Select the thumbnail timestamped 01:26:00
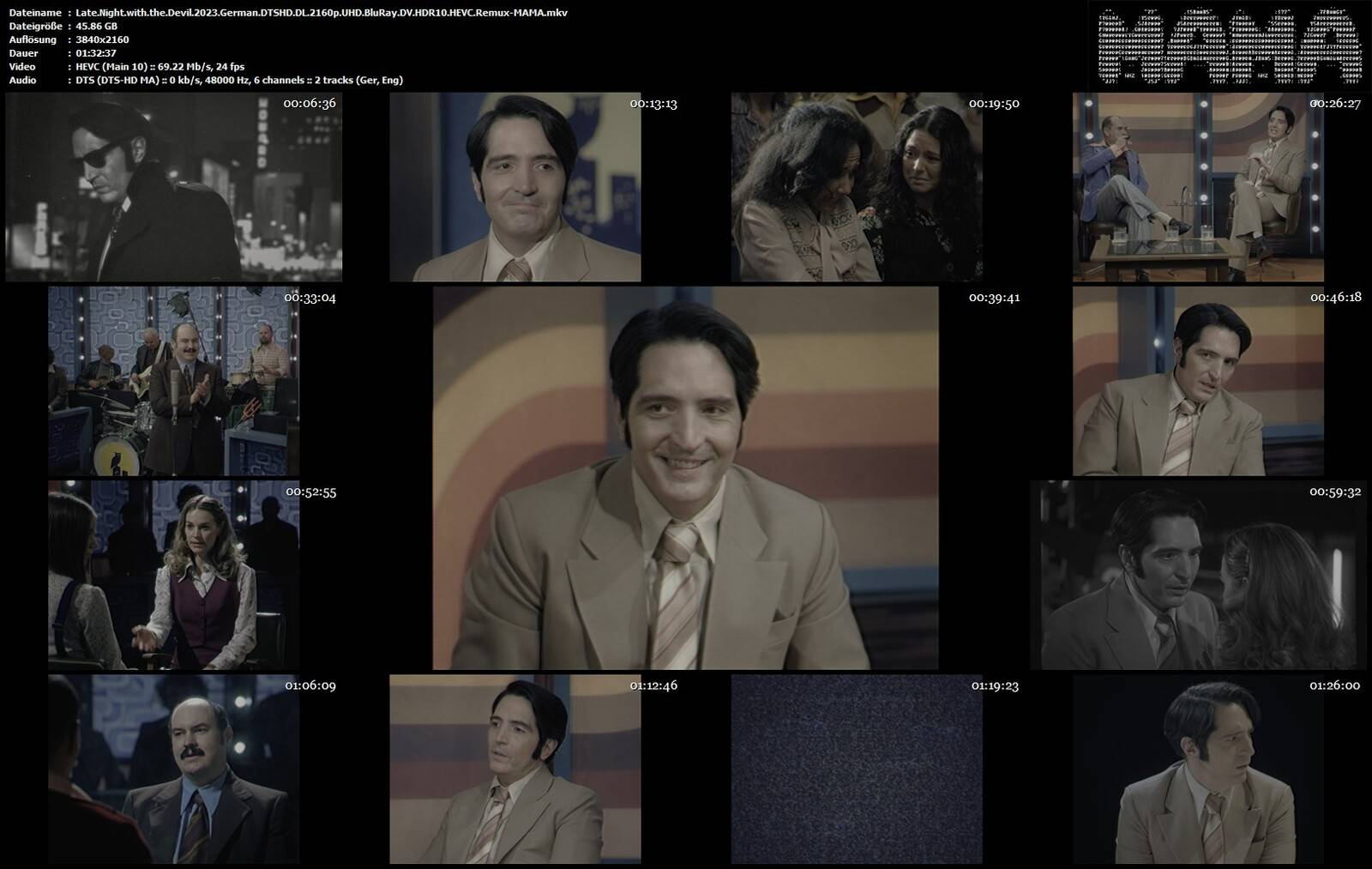 (1198, 769)
